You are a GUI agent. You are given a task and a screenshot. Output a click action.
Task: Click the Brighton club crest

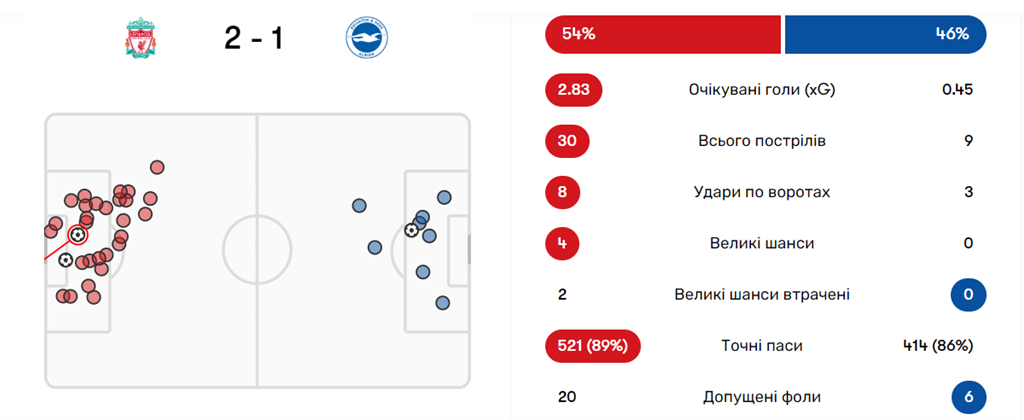(x=367, y=39)
